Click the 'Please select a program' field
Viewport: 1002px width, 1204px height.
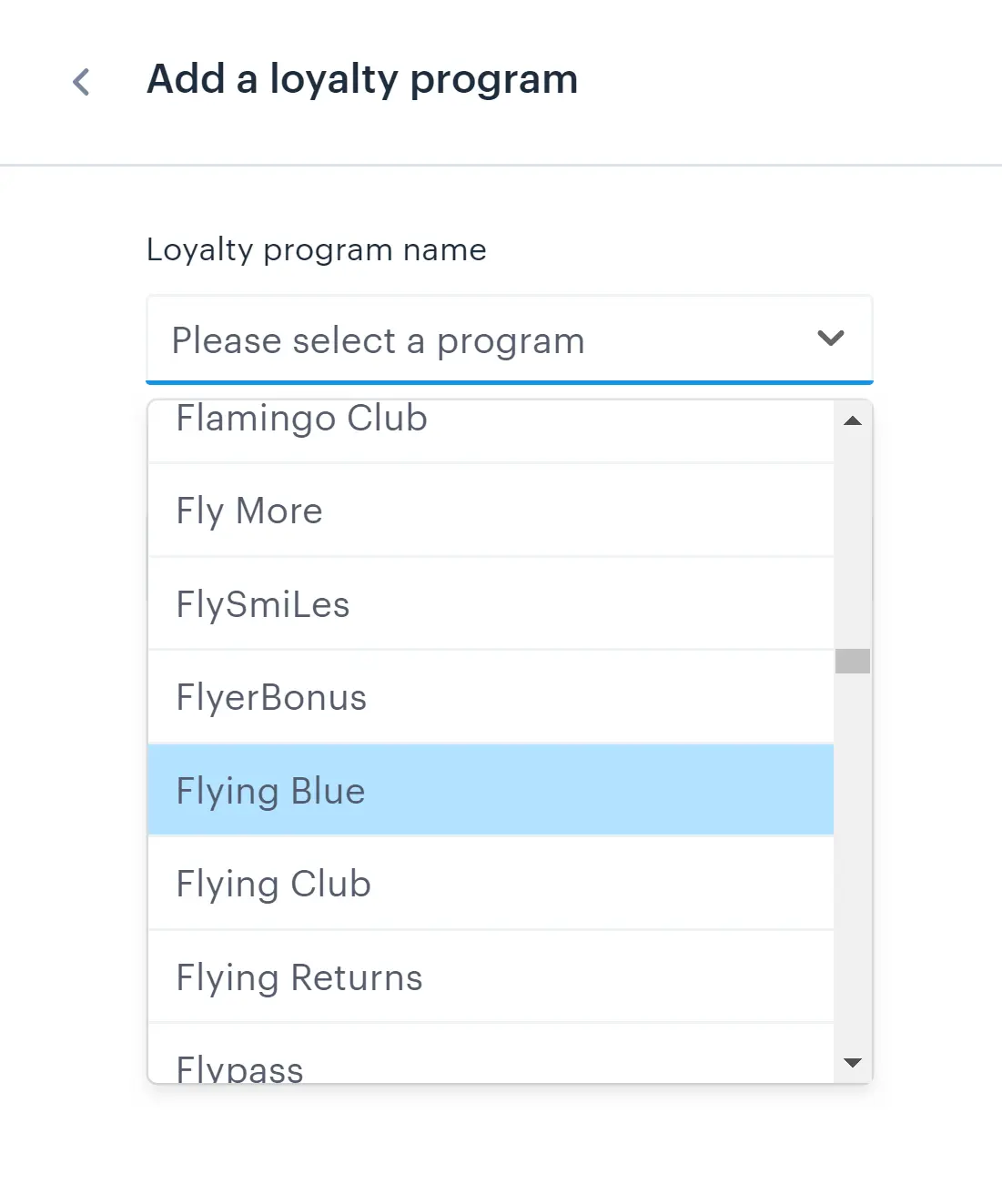click(473, 340)
